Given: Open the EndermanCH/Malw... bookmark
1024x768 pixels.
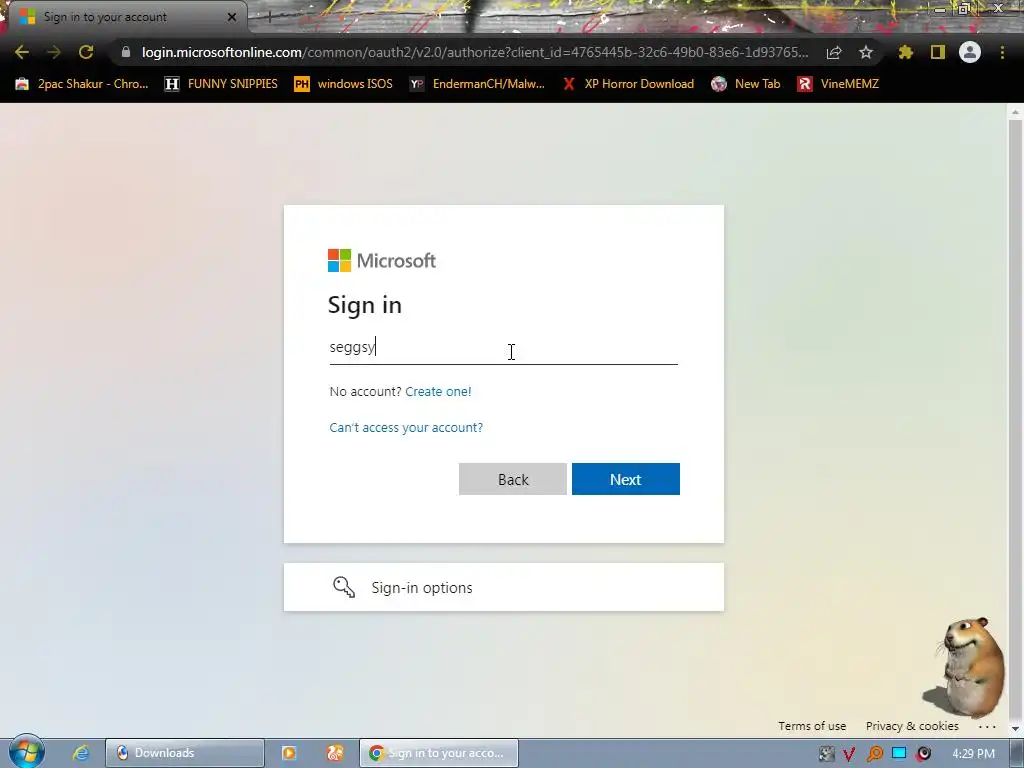Looking at the screenshot, I should point(477,84).
